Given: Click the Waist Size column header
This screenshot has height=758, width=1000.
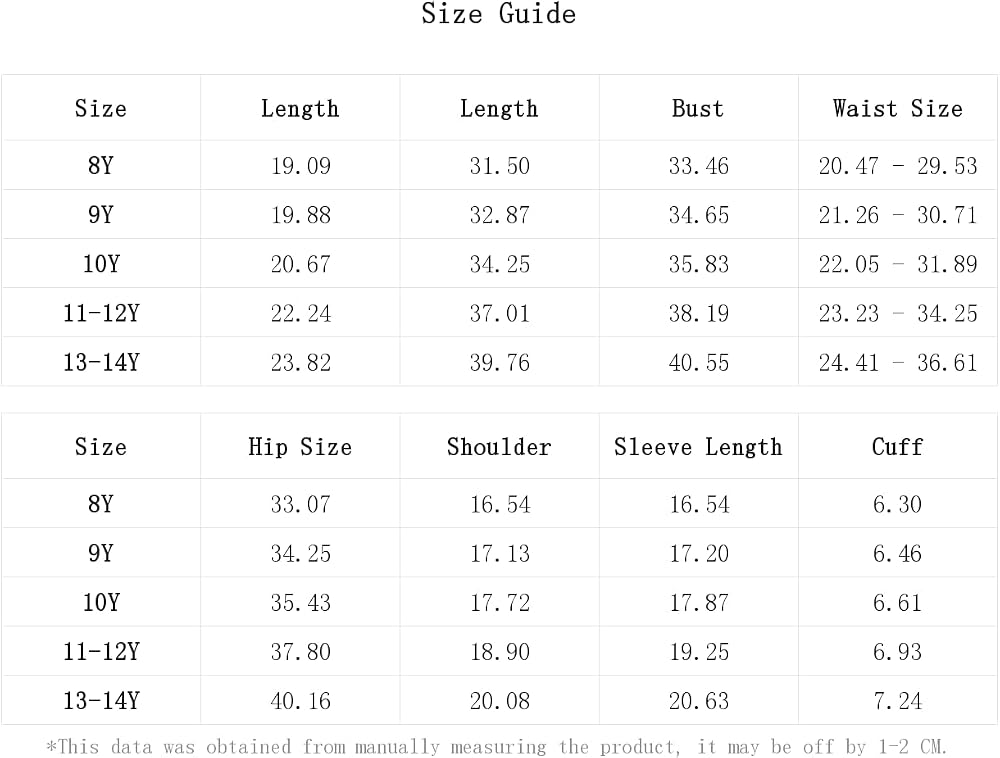Looking at the screenshot, I should point(897,108).
